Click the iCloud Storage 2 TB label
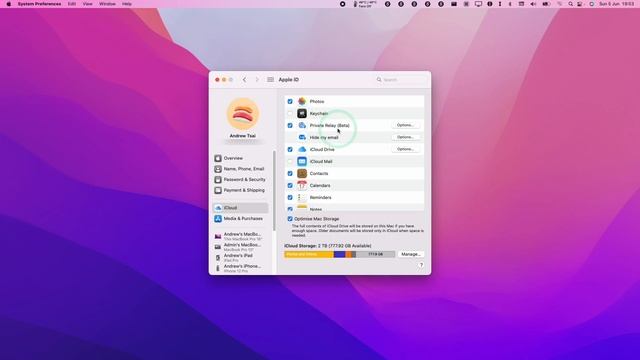The image size is (640, 360). [328, 246]
